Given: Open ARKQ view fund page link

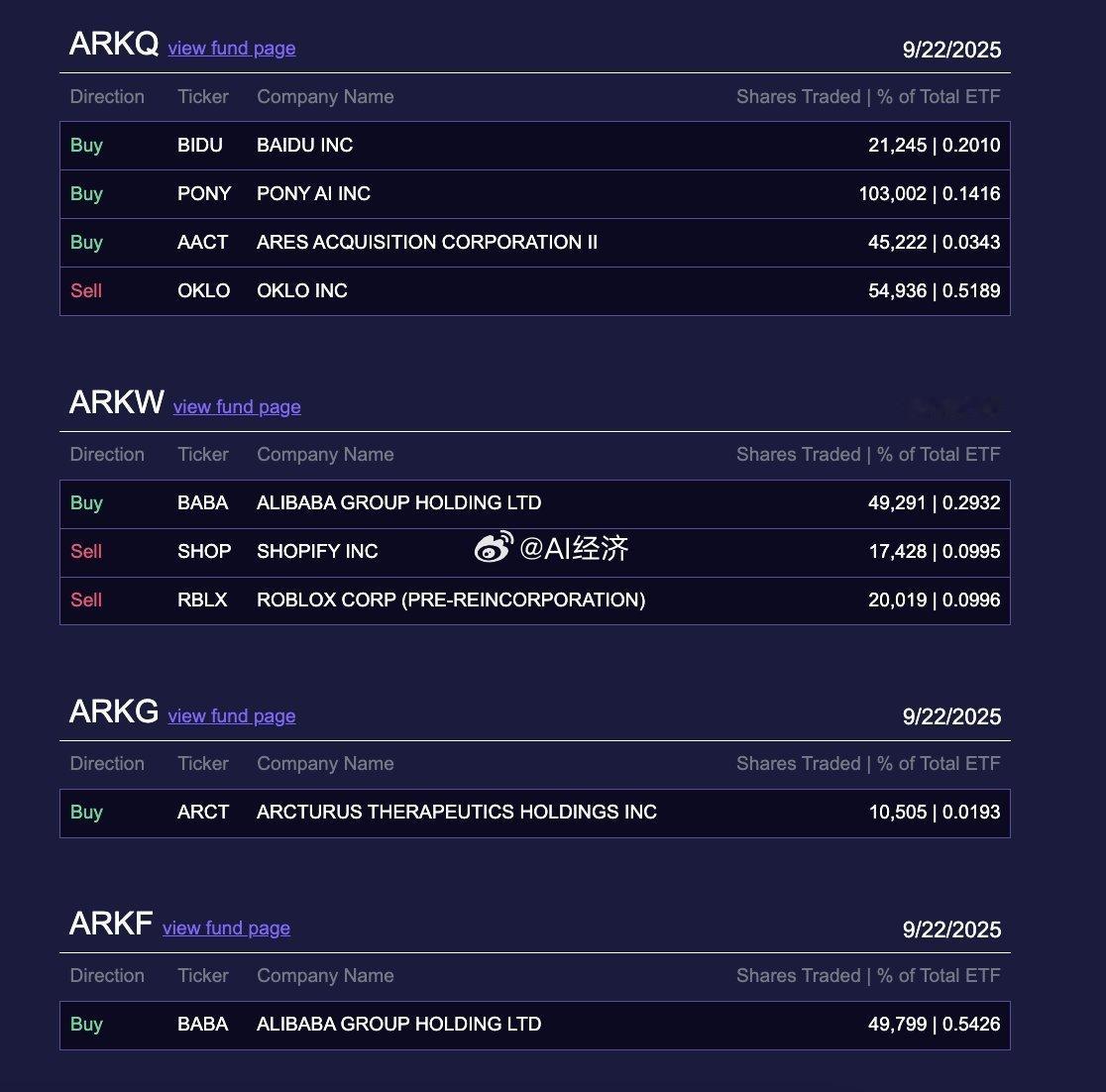Looking at the screenshot, I should [231, 49].
